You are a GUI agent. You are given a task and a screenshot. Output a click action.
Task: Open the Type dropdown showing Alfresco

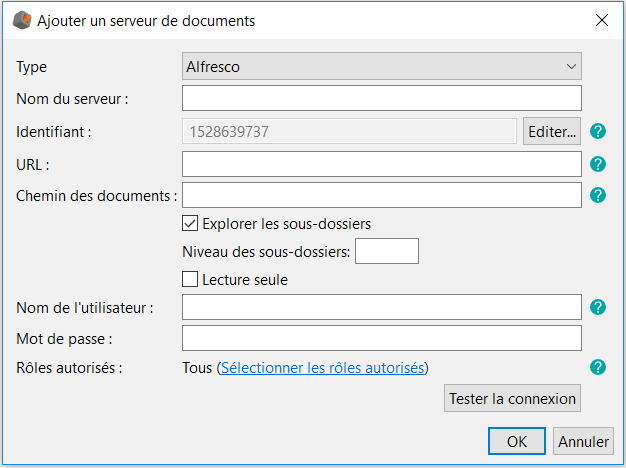[381, 67]
